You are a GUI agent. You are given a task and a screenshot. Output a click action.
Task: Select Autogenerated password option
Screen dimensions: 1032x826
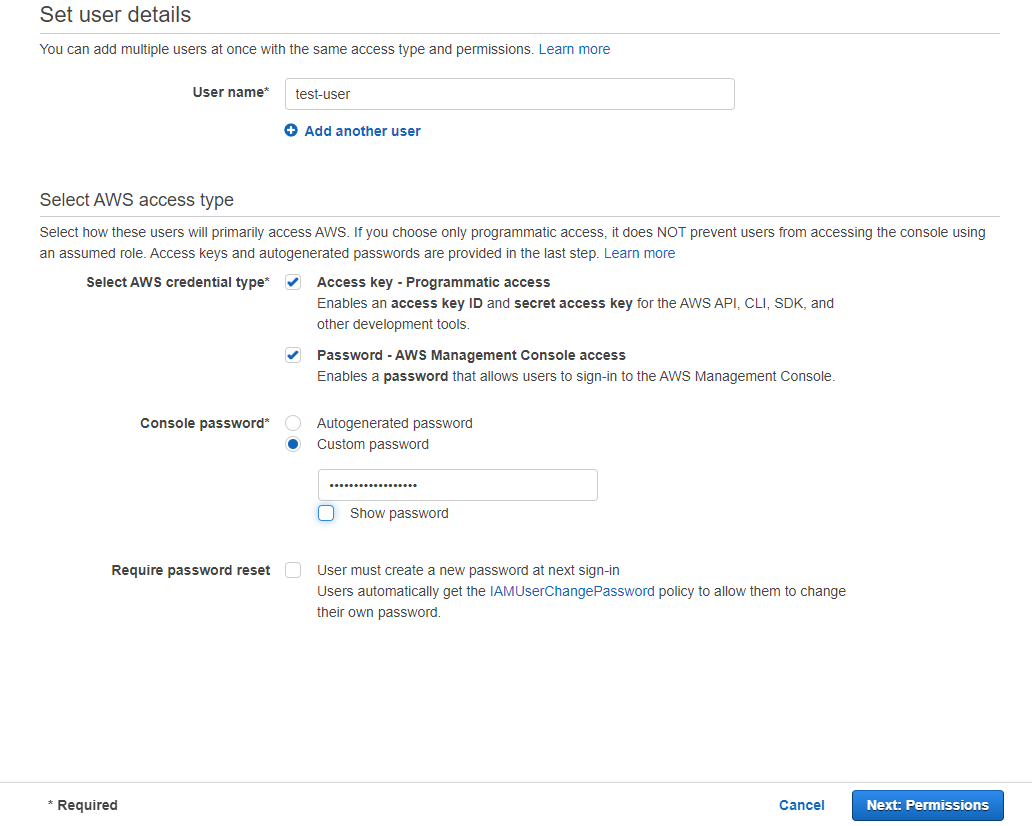point(293,422)
